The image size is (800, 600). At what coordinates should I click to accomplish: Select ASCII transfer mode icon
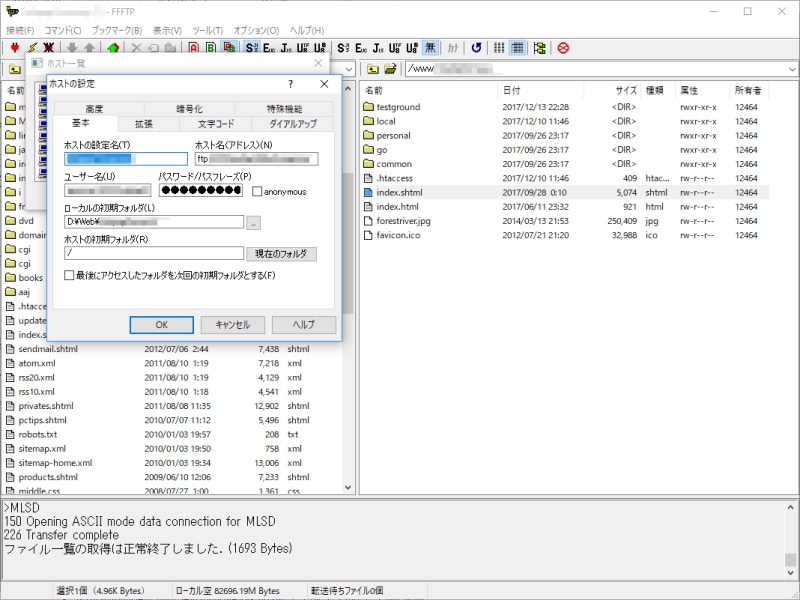(x=193, y=45)
